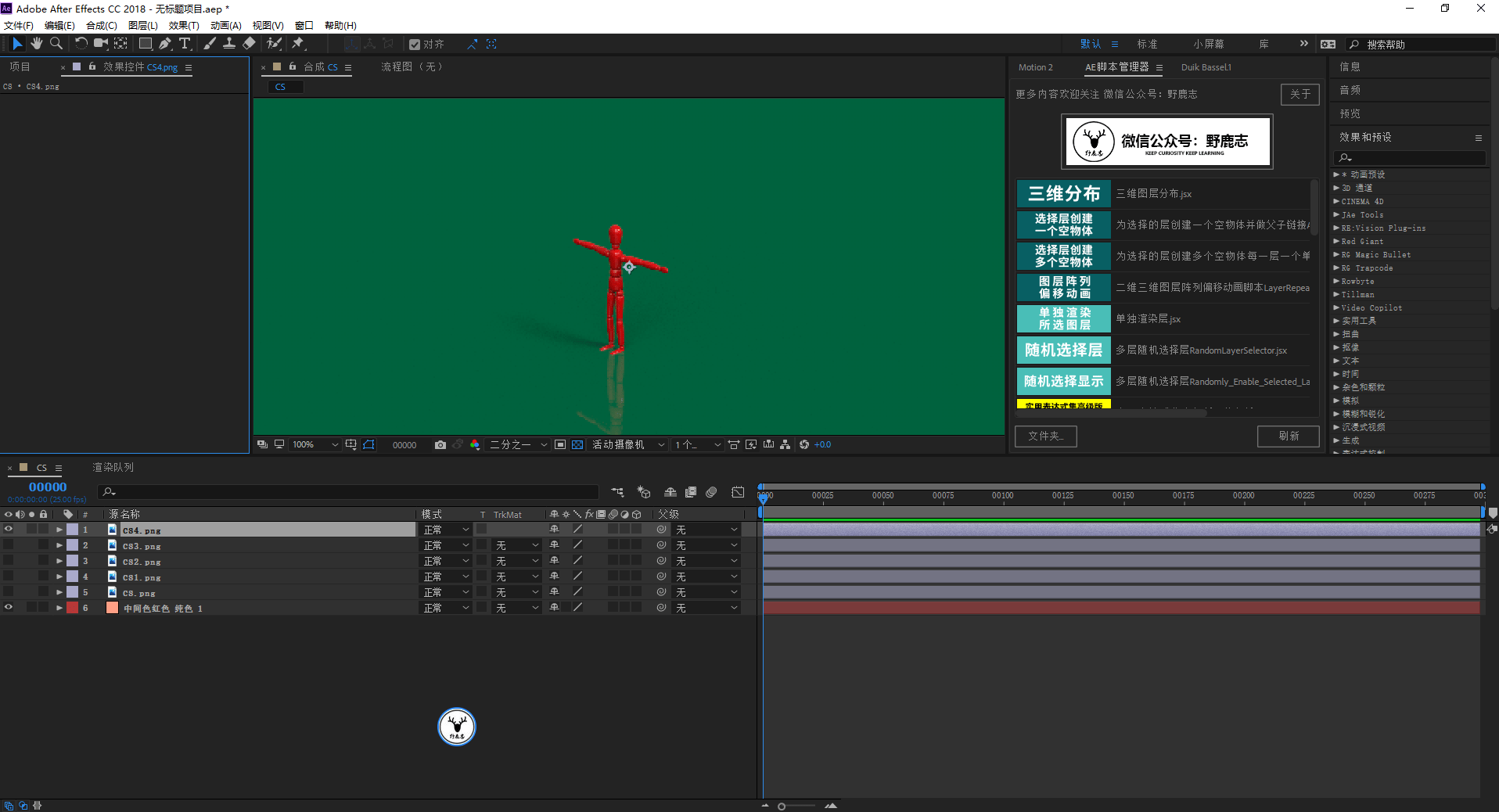Switch to the Motion 2 tab
The width and height of the screenshot is (1499, 812).
tap(1035, 67)
